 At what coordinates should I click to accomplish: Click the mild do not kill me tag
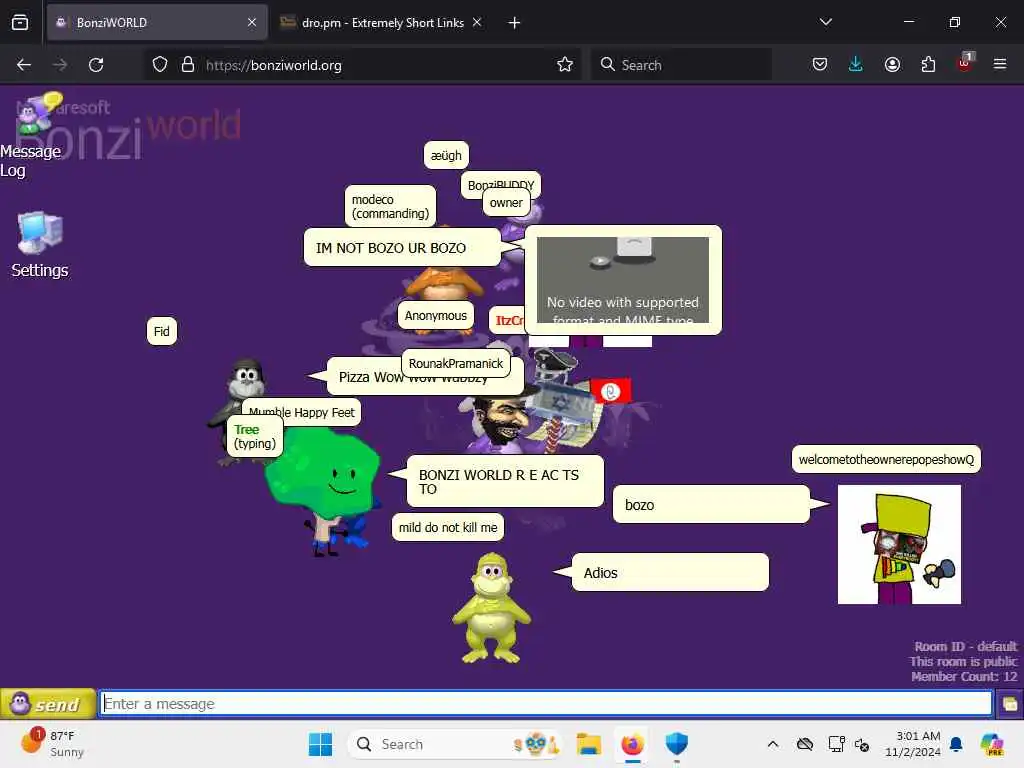click(x=448, y=528)
